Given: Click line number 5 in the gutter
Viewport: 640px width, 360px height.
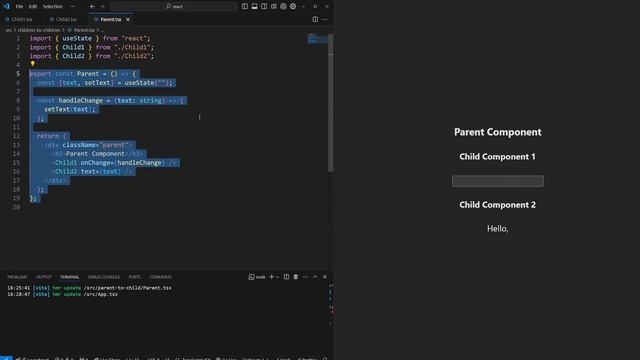Looking at the screenshot, I should pyautogui.click(x=18, y=74).
